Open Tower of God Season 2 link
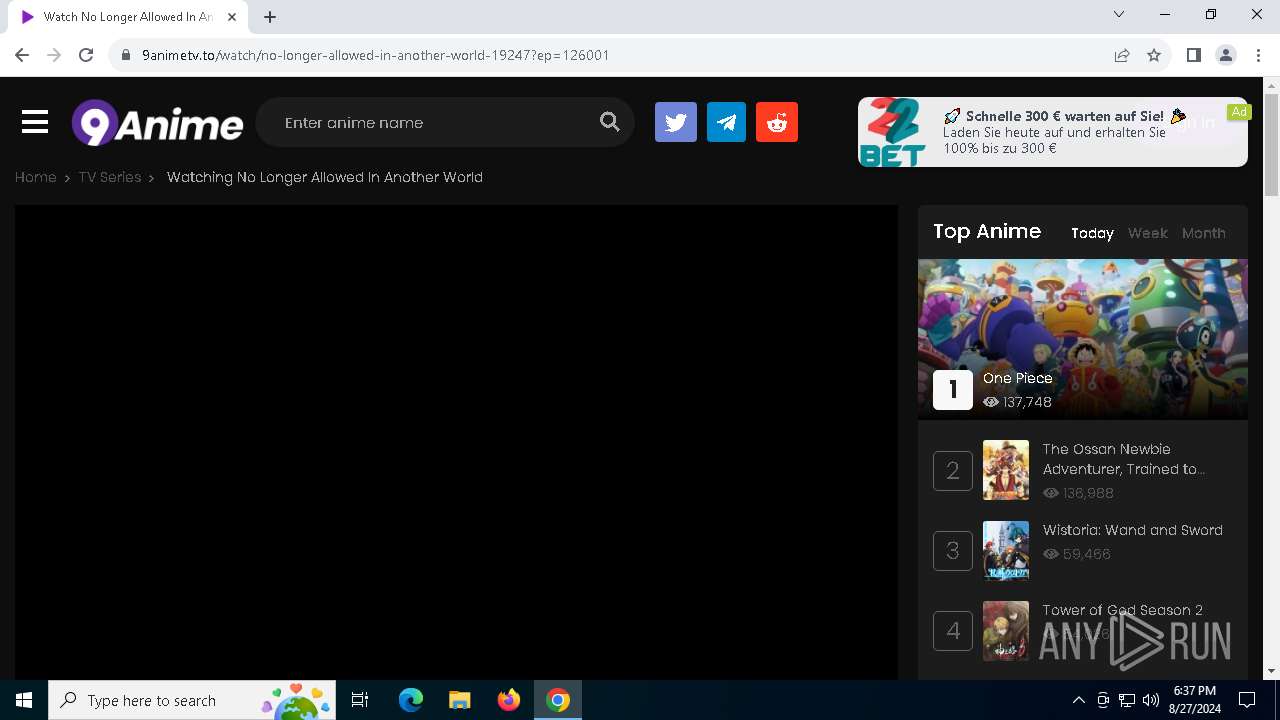 click(1122, 610)
